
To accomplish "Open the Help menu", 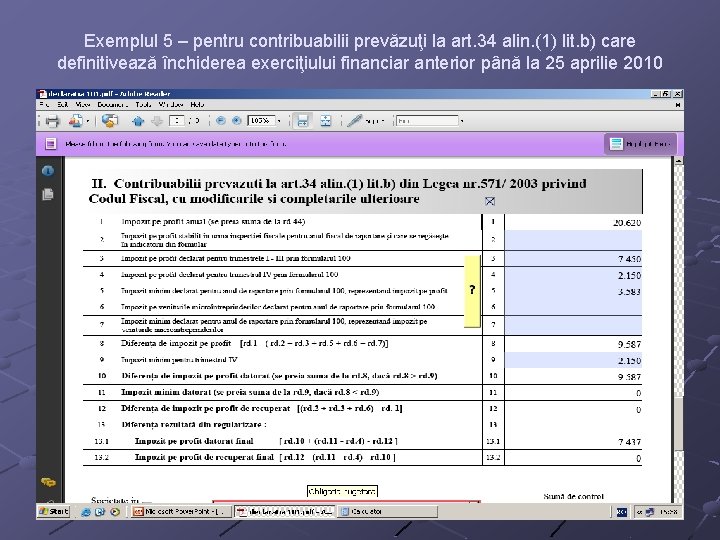I will tap(197, 105).
